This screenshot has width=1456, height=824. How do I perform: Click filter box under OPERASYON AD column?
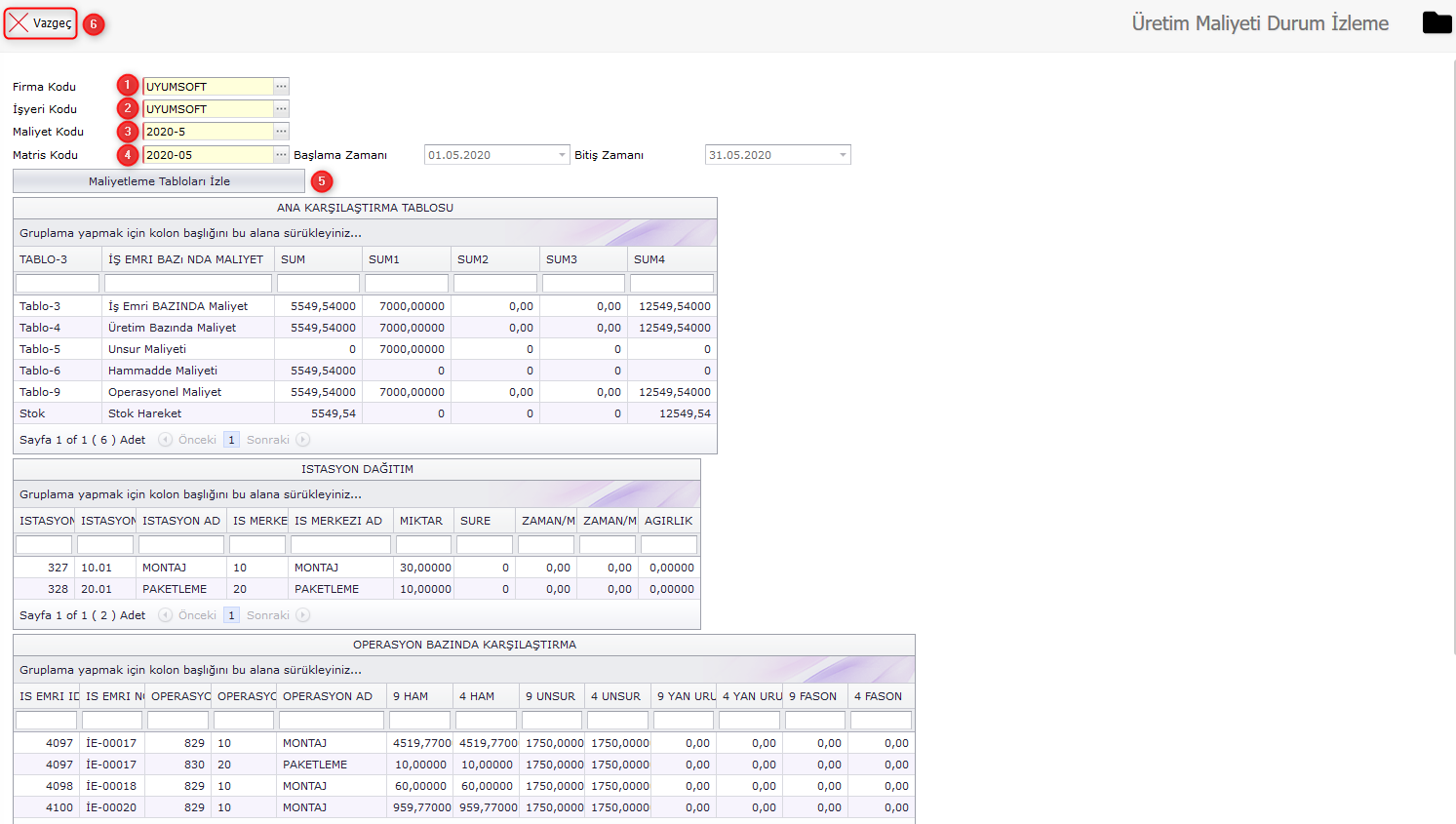(332, 720)
